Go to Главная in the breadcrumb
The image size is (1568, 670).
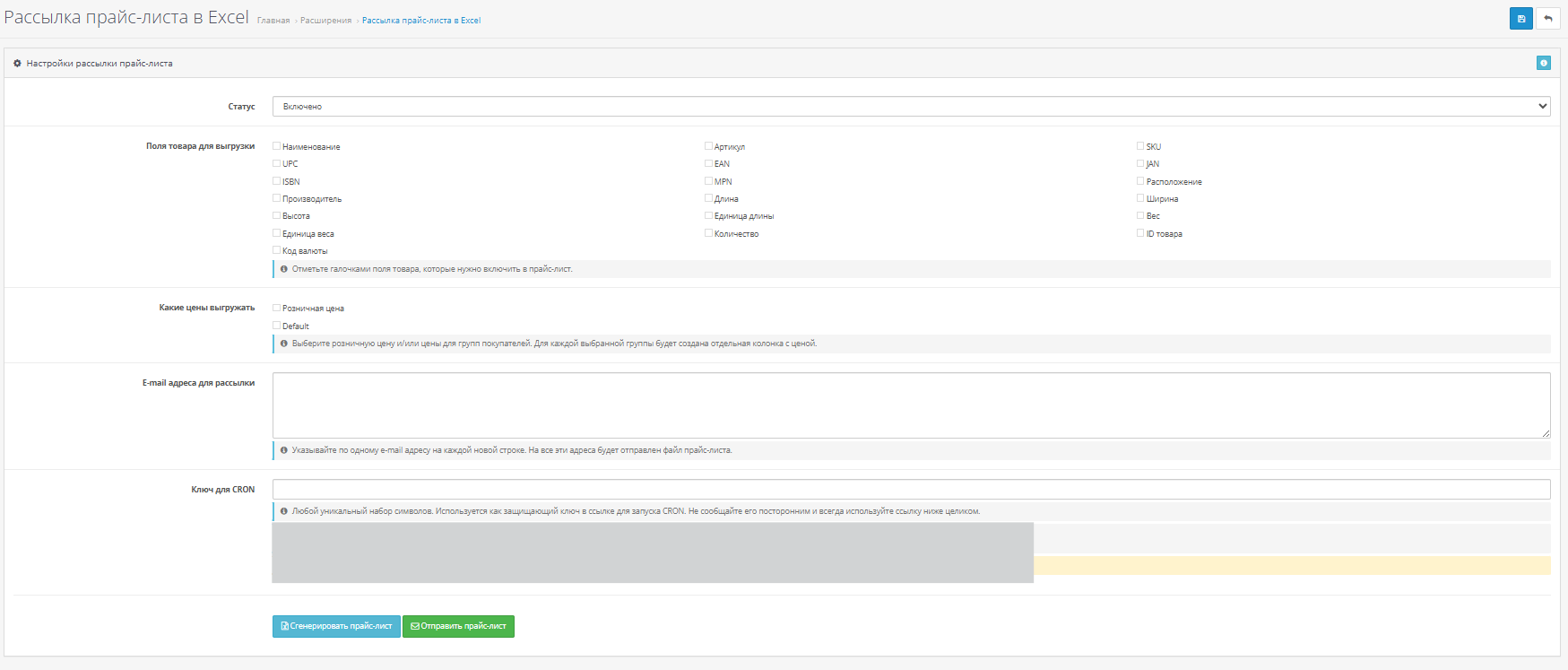[273, 21]
